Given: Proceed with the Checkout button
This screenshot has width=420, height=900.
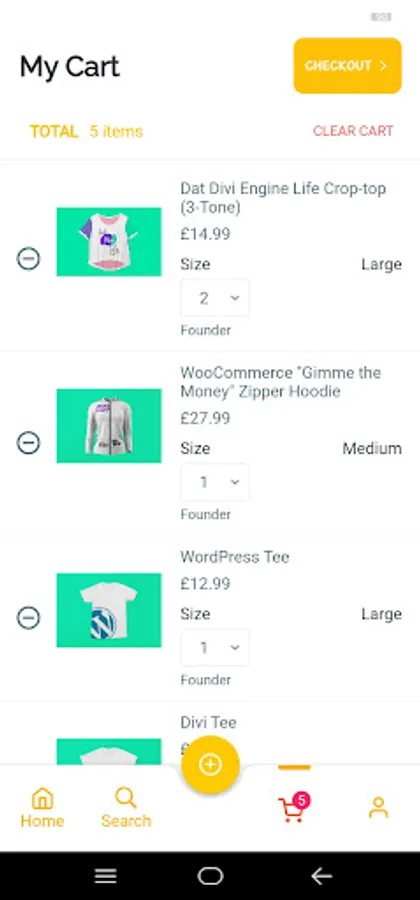Looking at the screenshot, I should (348, 65).
